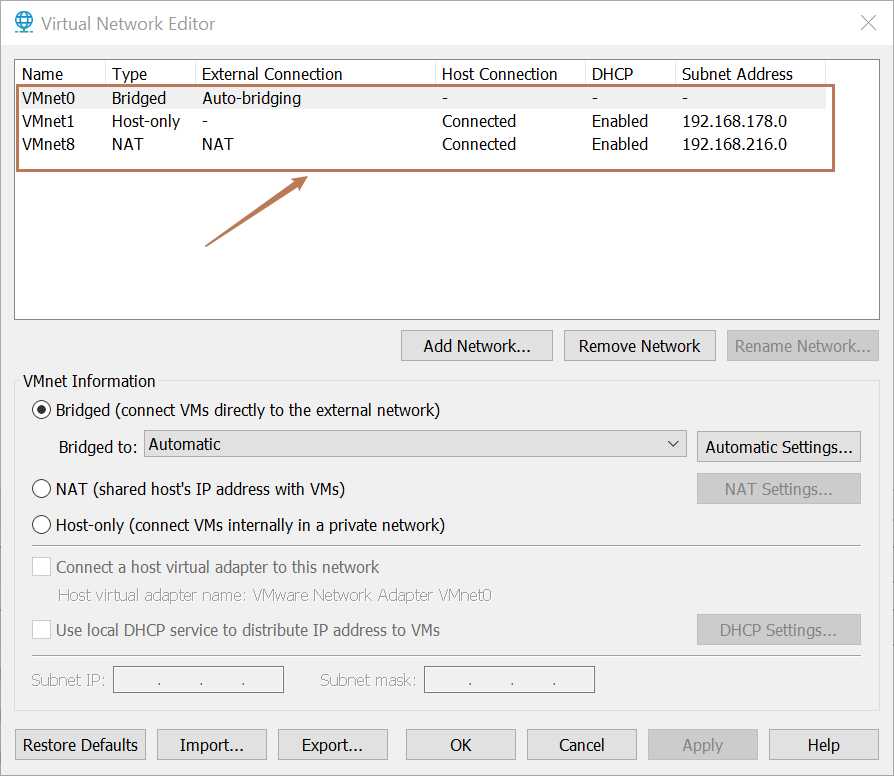Viewport: 894px width, 776px height.
Task: Click subnet address 192.168.178.0
Action: tap(734, 121)
